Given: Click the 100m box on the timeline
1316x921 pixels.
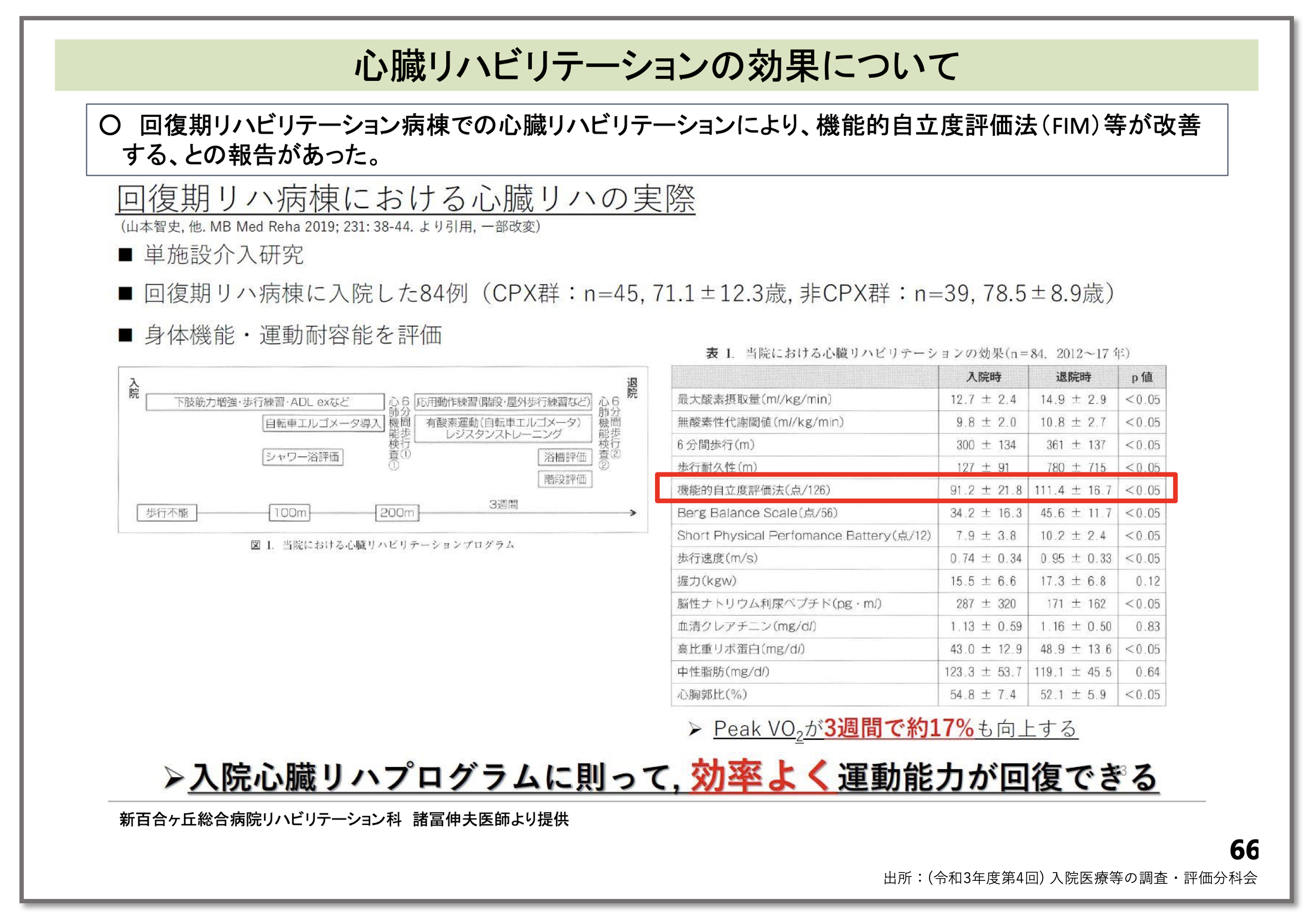Looking at the screenshot, I should pos(290,512).
